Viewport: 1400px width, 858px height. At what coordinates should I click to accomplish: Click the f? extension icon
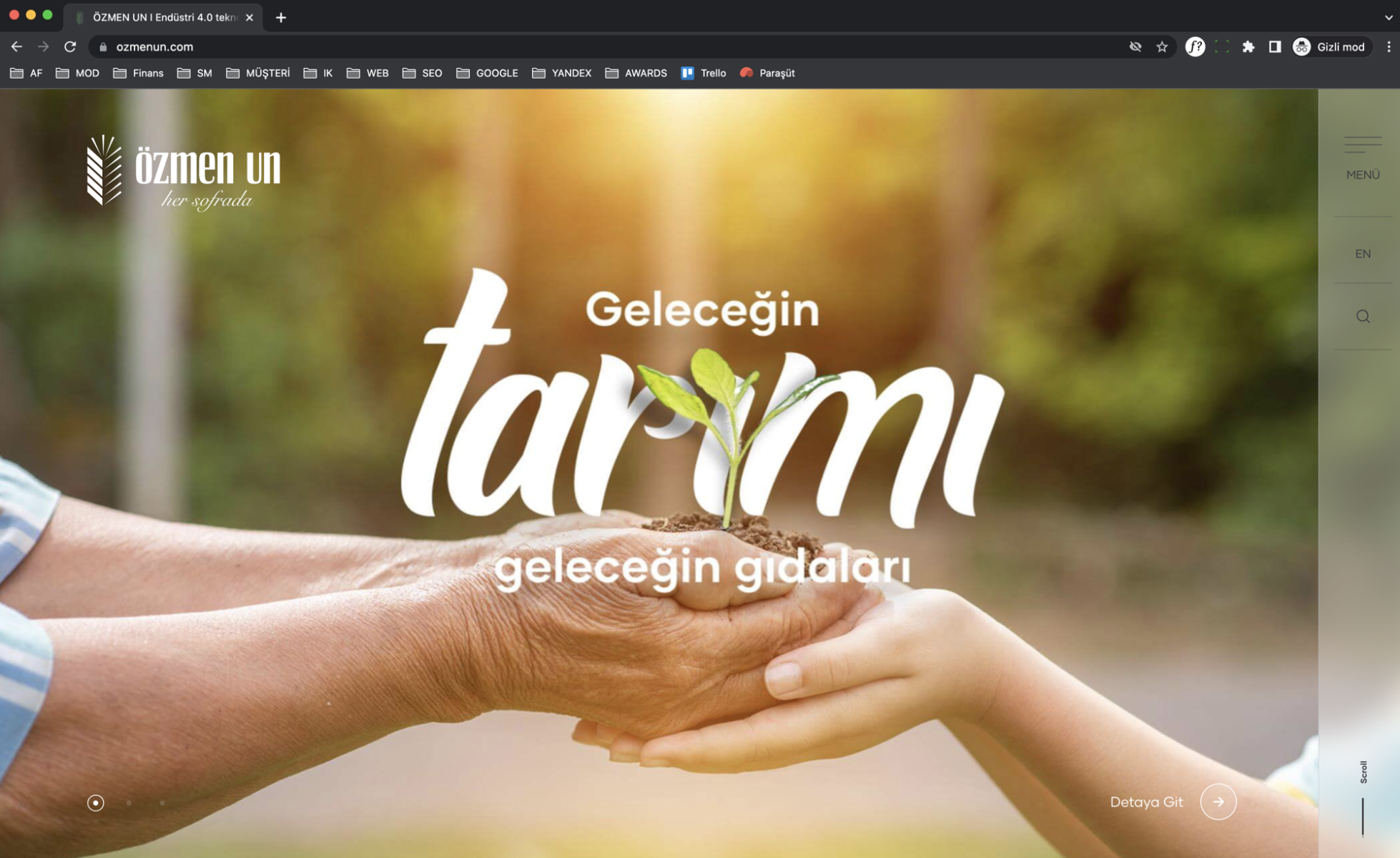1195,47
